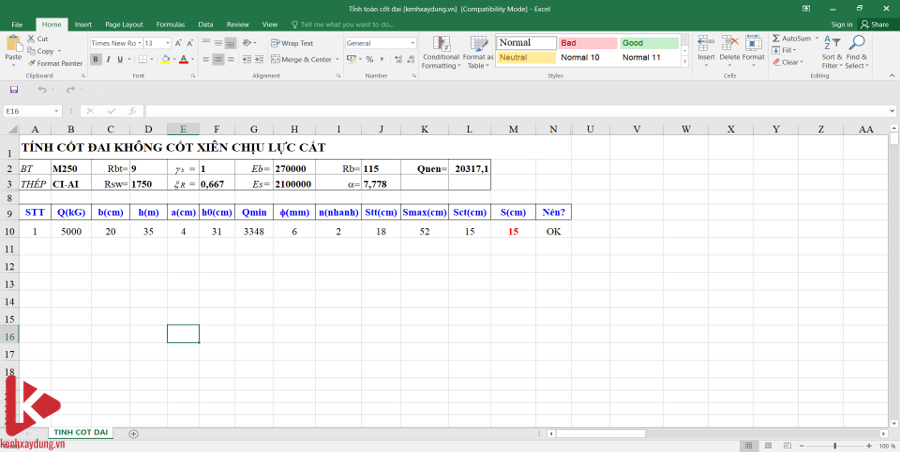The height and width of the screenshot is (452, 900).
Task: Click the Insert Function fx icon
Action: pyautogui.click(x=132, y=111)
